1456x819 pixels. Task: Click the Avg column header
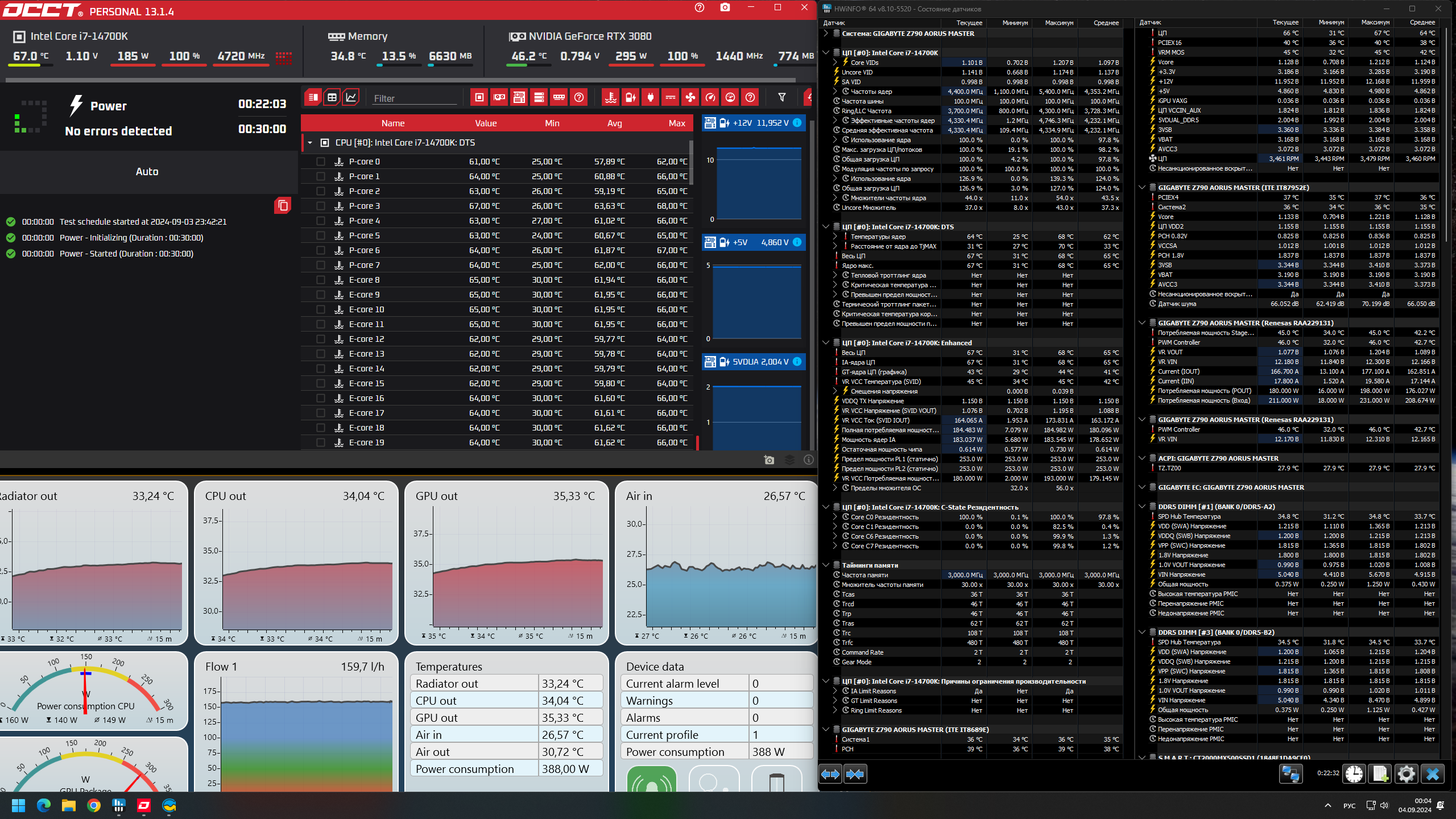pos(614,123)
